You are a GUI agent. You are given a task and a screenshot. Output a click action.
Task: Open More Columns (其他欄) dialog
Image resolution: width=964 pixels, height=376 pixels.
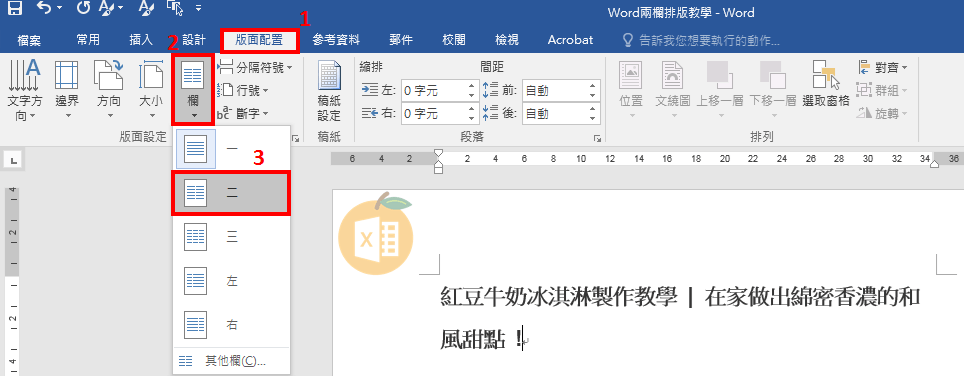231,361
